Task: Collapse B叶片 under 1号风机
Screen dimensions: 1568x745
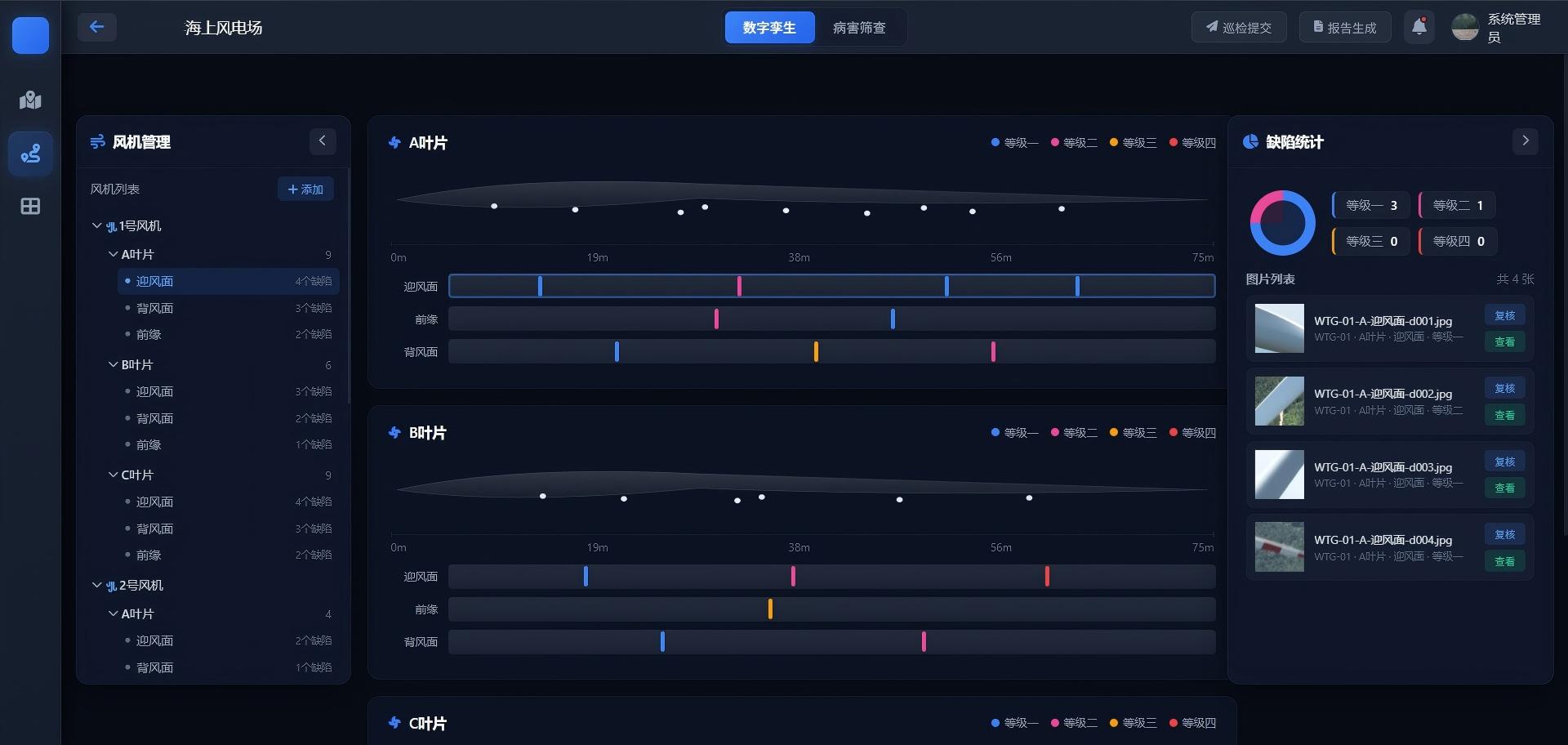Action: click(x=114, y=364)
